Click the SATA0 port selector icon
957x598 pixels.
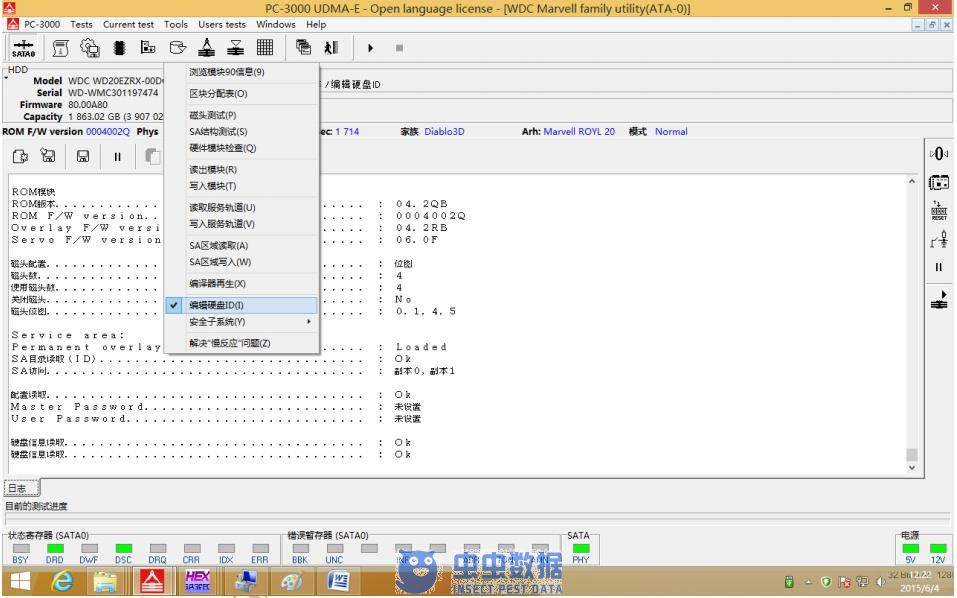tap(23, 48)
